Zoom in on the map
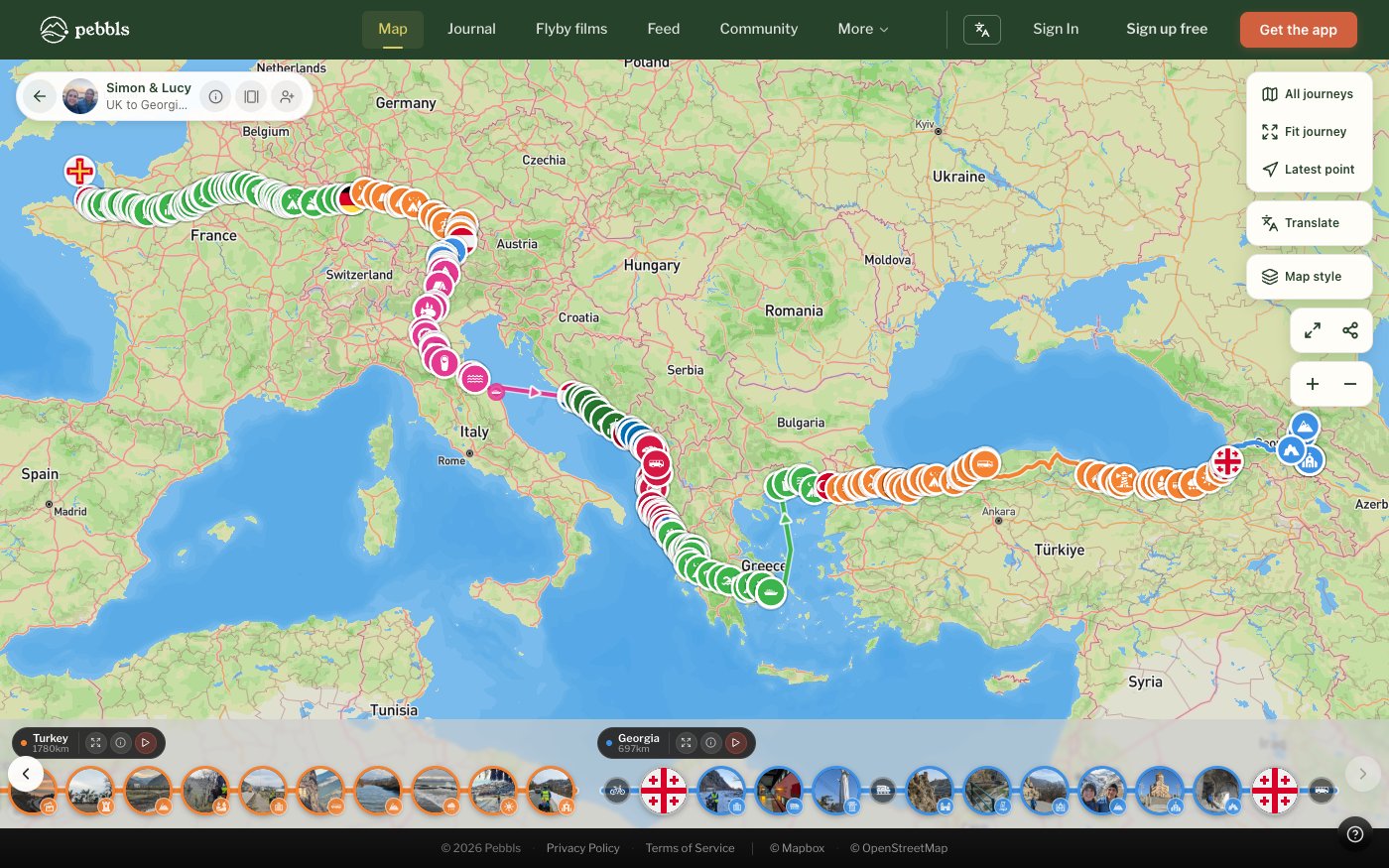Viewport: 1389px width, 868px height. pos(1313,384)
